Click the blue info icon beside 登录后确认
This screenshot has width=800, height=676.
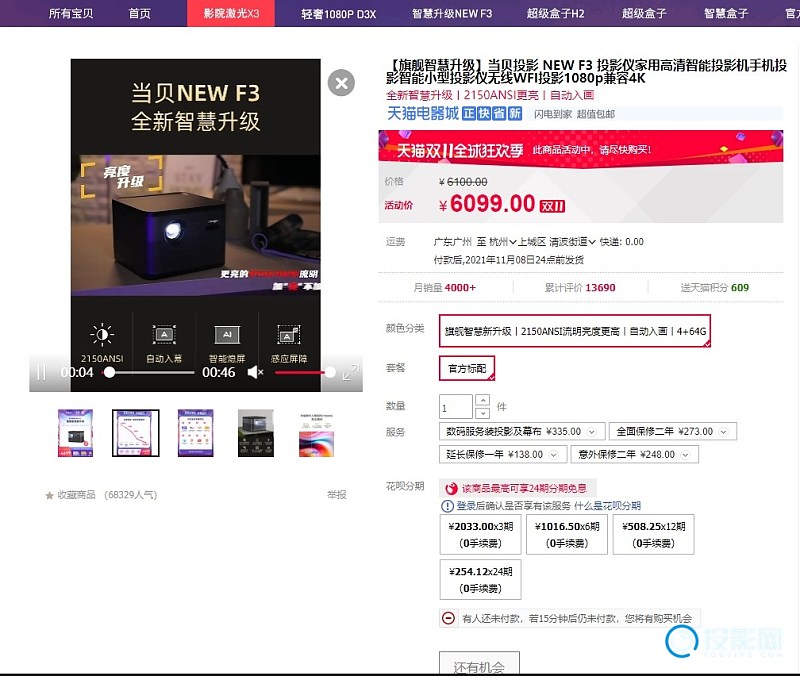pos(447,506)
